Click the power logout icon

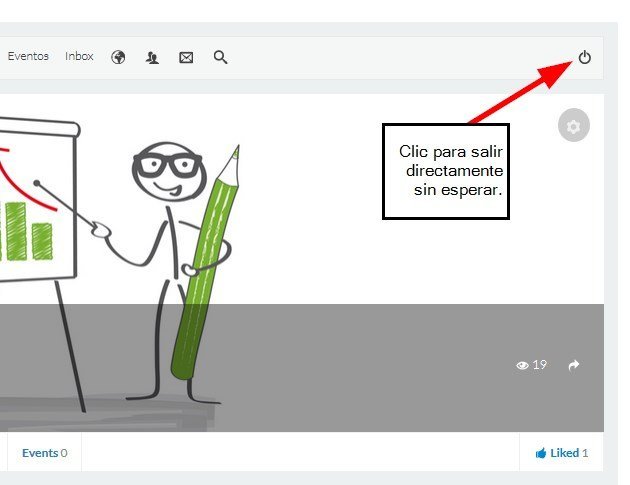[x=584, y=57]
